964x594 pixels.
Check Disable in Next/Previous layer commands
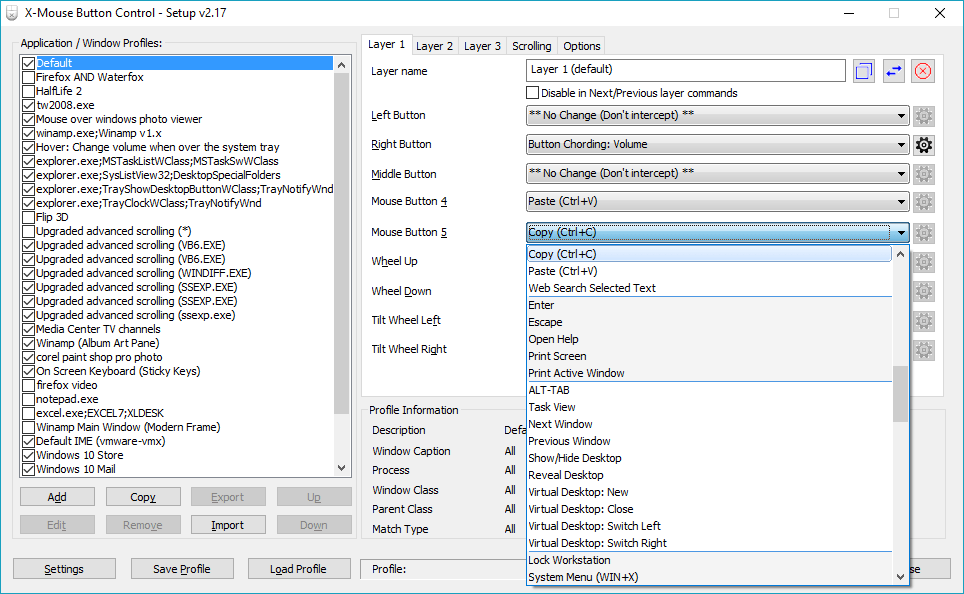pos(532,92)
